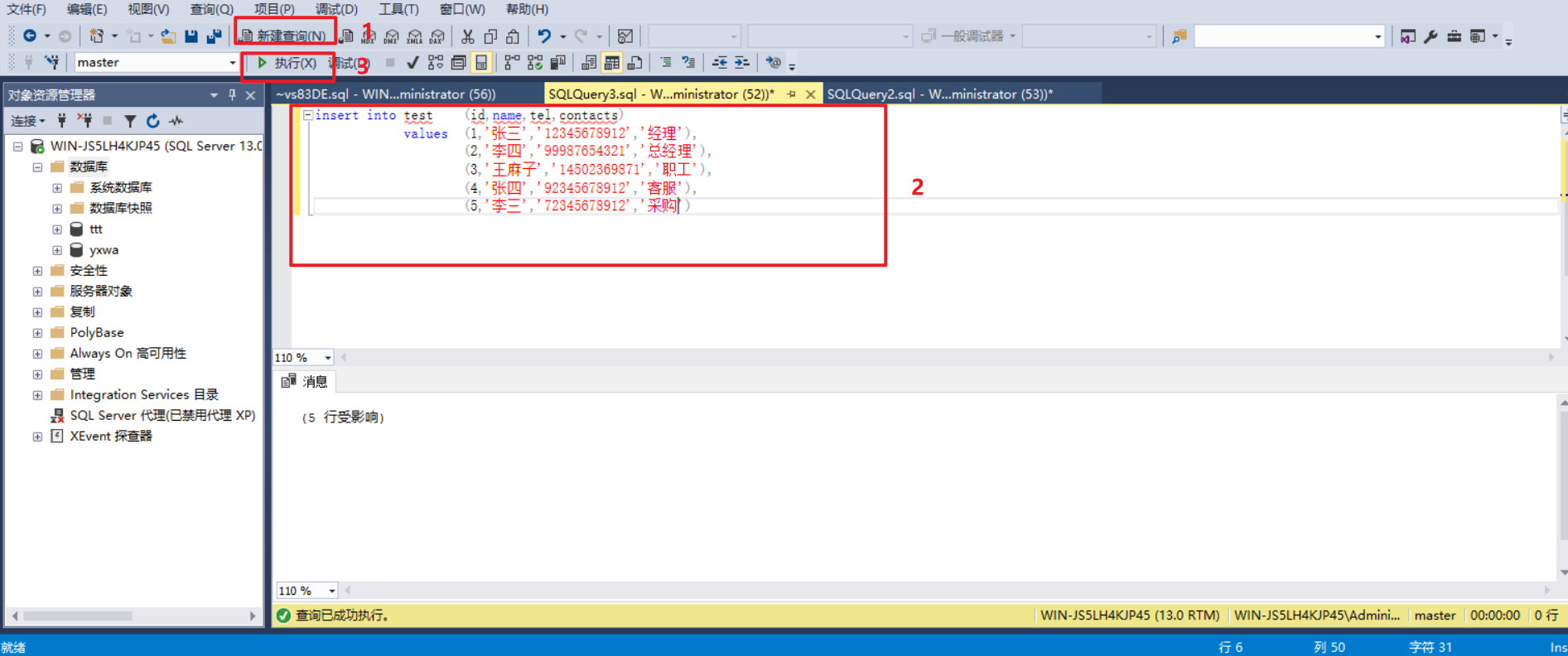Viewport: 1568px width, 656px height.
Task: Collapse the WIN-JS5LH4KJP45 server node
Action: pyautogui.click(x=17, y=147)
